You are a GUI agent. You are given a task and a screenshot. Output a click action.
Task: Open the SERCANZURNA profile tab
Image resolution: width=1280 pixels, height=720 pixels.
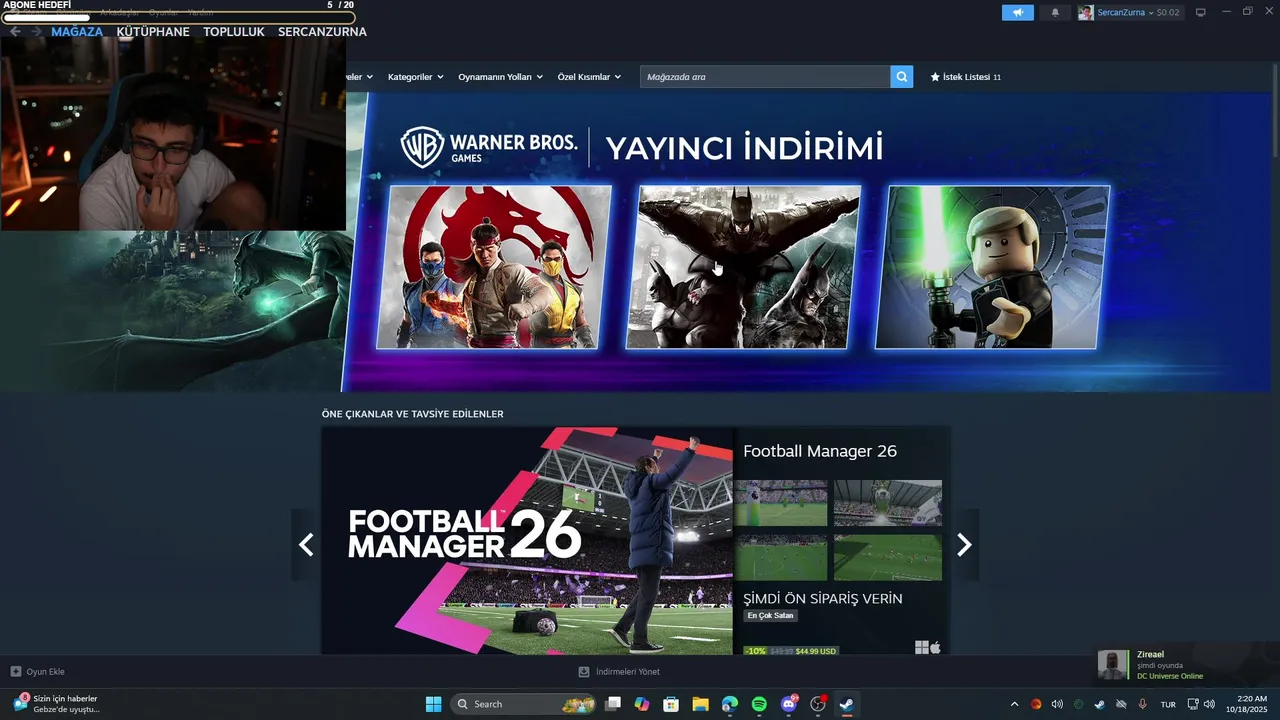click(322, 32)
